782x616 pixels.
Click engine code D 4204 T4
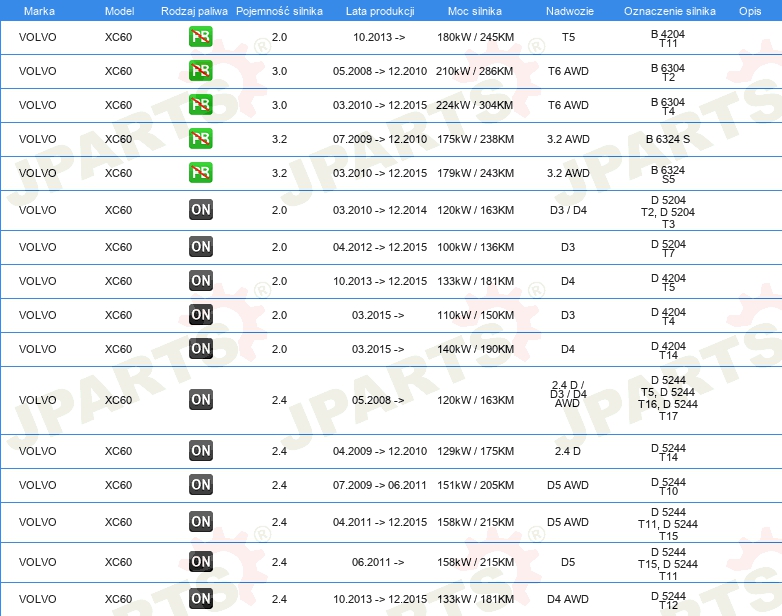point(668,316)
